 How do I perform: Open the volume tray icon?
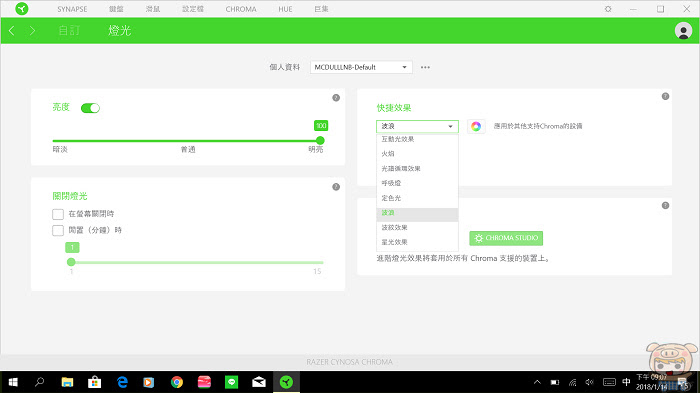coord(589,382)
